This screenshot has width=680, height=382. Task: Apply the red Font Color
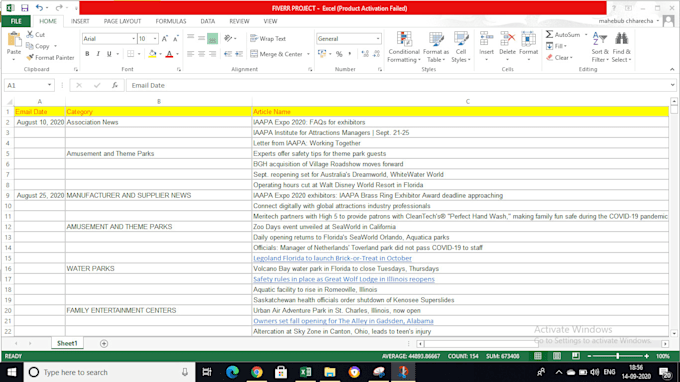point(170,54)
